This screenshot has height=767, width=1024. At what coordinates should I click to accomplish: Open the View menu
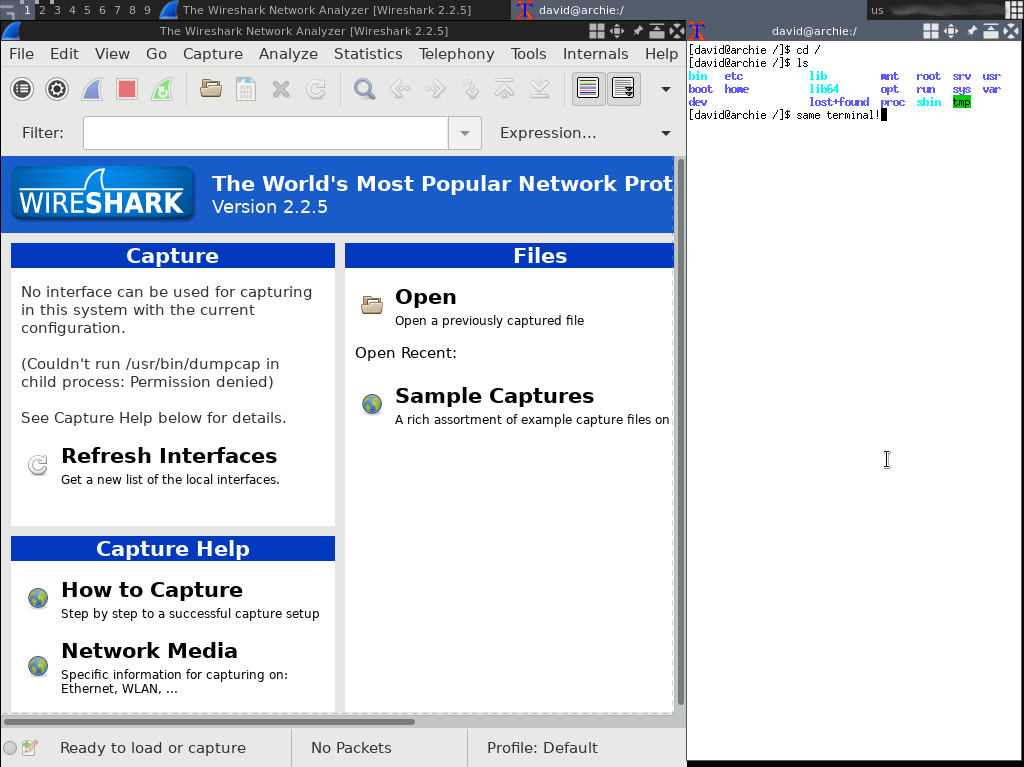(x=112, y=54)
